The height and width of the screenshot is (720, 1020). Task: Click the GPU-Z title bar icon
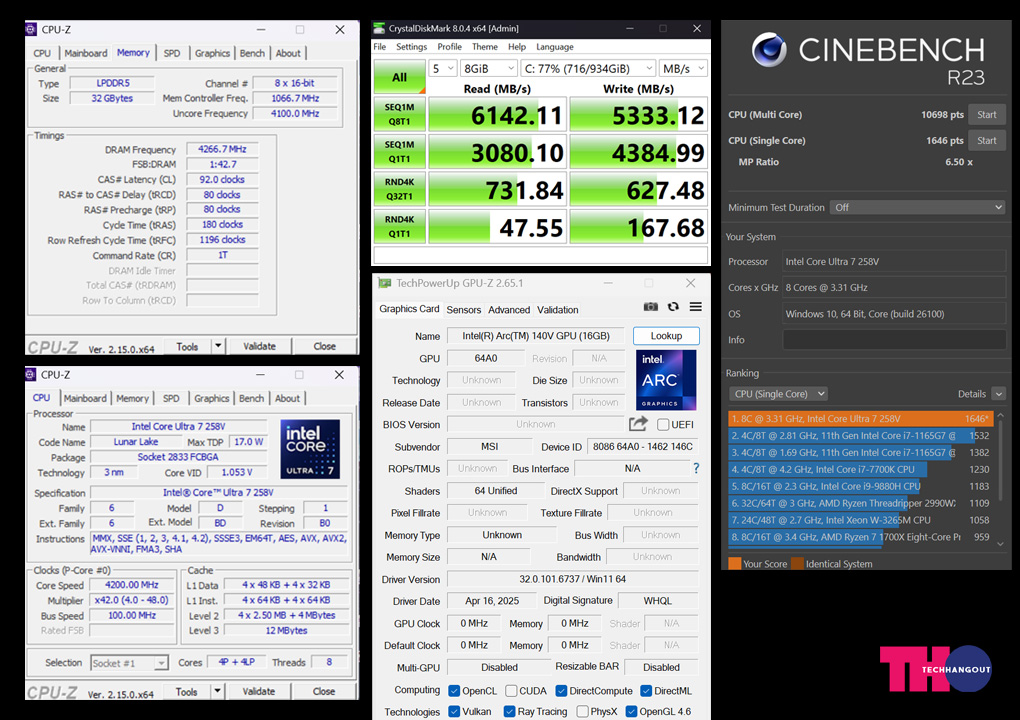[385, 284]
